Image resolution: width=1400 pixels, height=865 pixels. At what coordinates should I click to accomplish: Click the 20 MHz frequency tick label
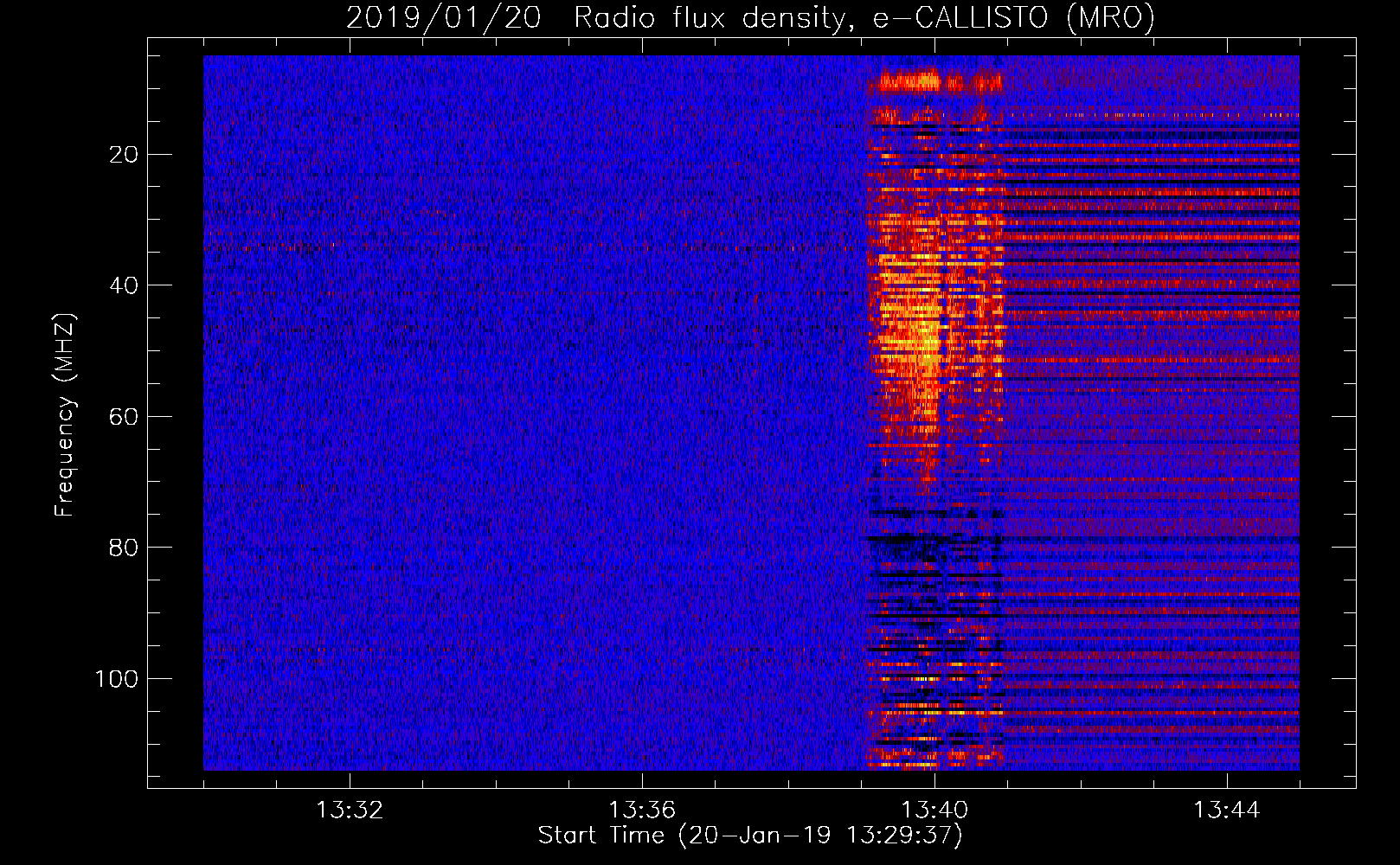pos(125,155)
